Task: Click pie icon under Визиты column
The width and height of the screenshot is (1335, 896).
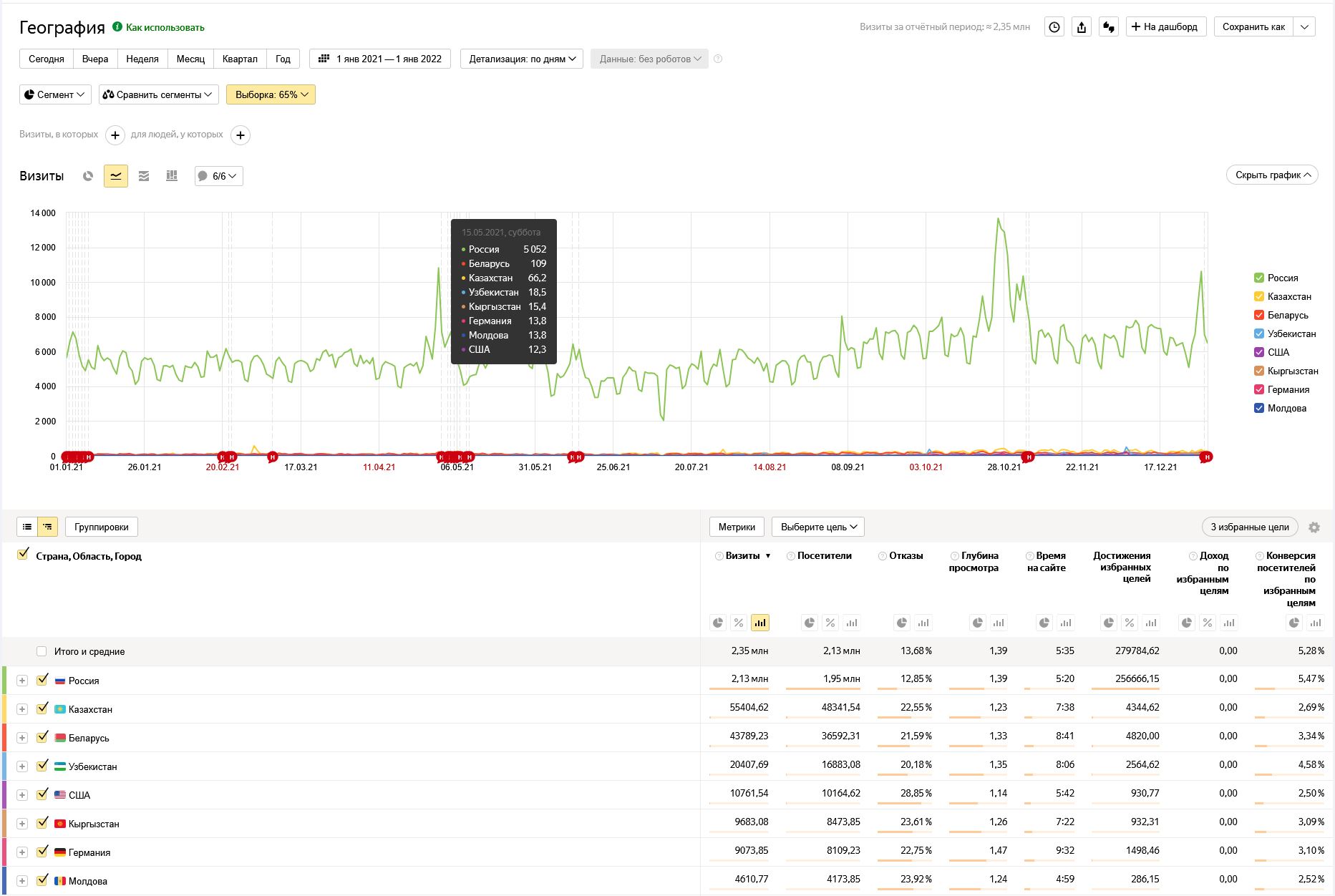Action: (x=718, y=623)
